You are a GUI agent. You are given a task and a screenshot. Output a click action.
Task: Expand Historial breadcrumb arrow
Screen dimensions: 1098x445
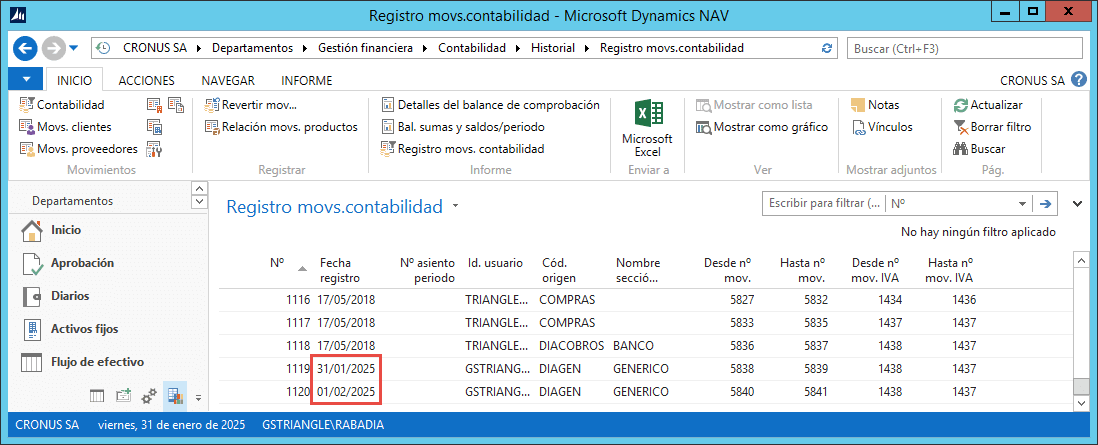(x=588, y=48)
